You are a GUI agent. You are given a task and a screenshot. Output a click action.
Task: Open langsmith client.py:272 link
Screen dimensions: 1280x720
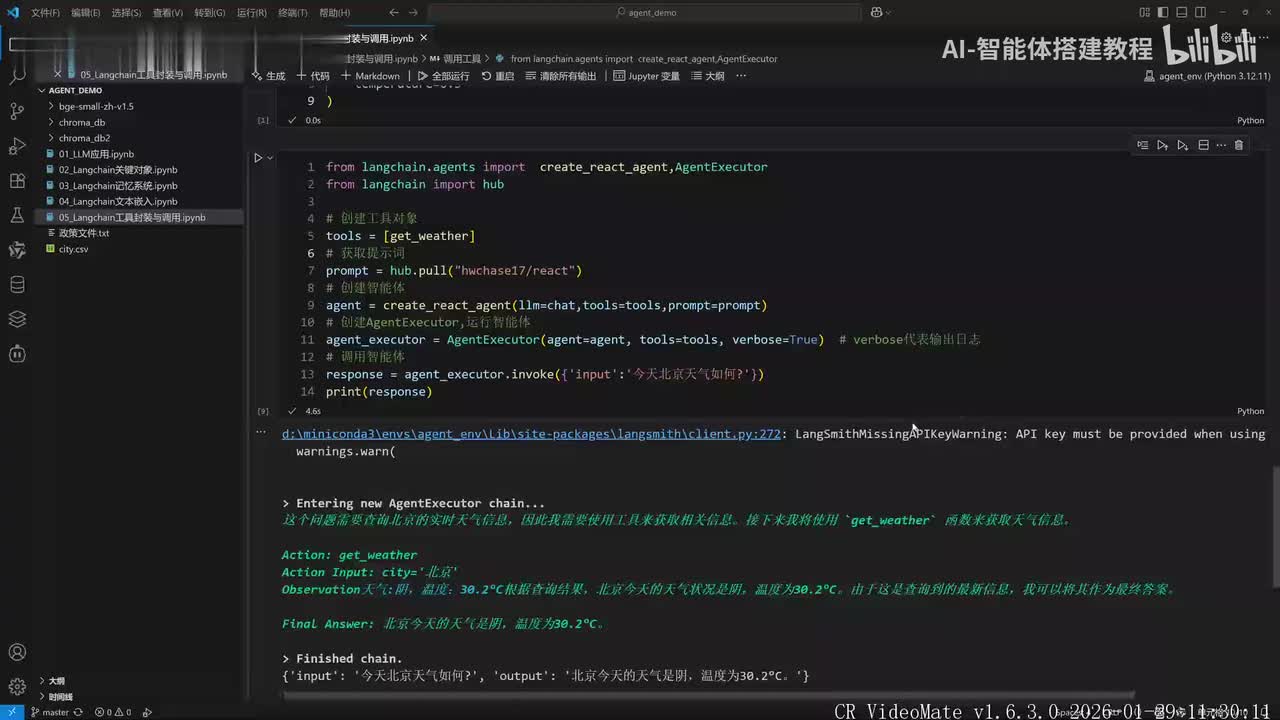[x=531, y=434]
